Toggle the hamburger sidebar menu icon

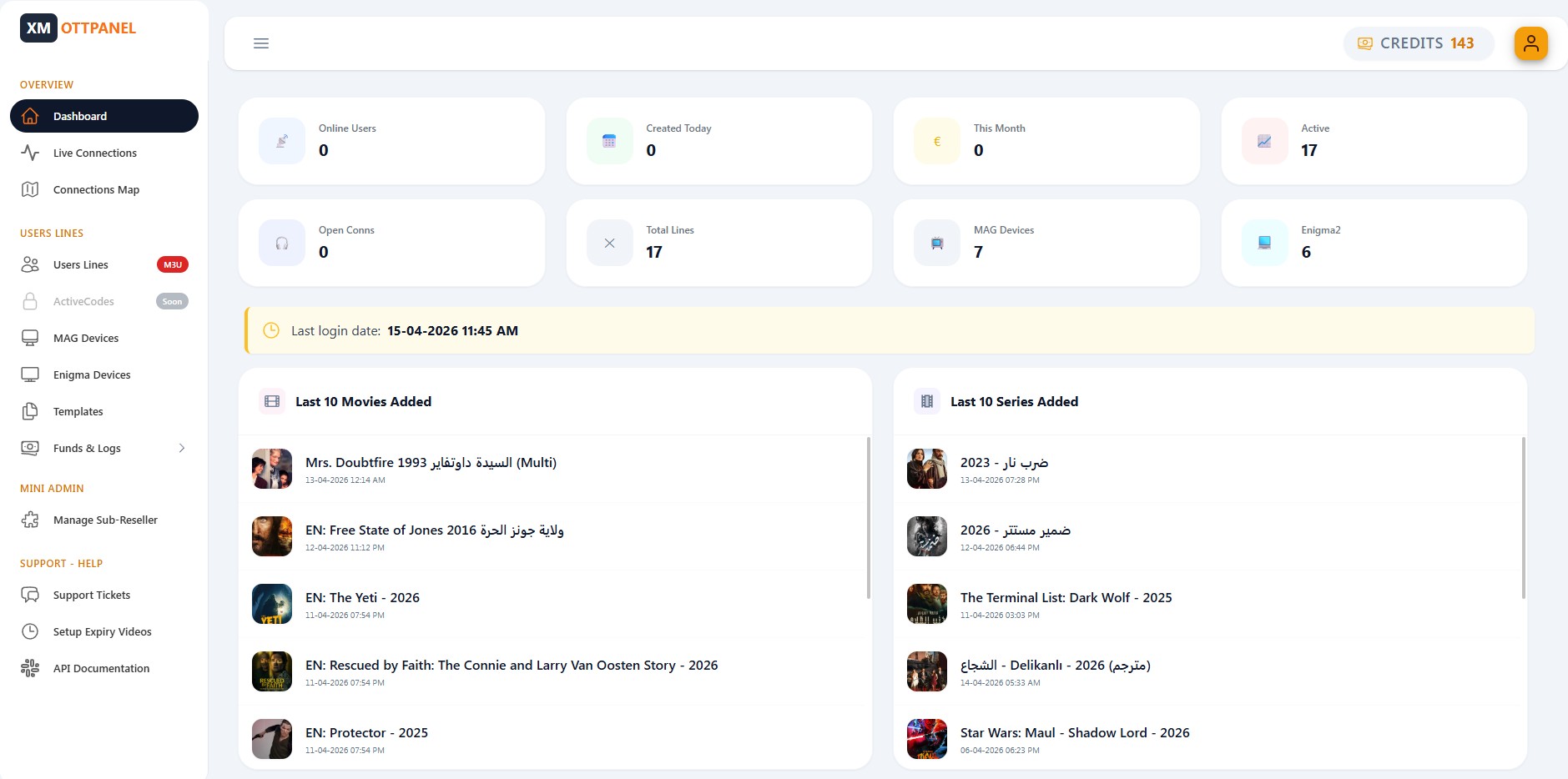(261, 43)
